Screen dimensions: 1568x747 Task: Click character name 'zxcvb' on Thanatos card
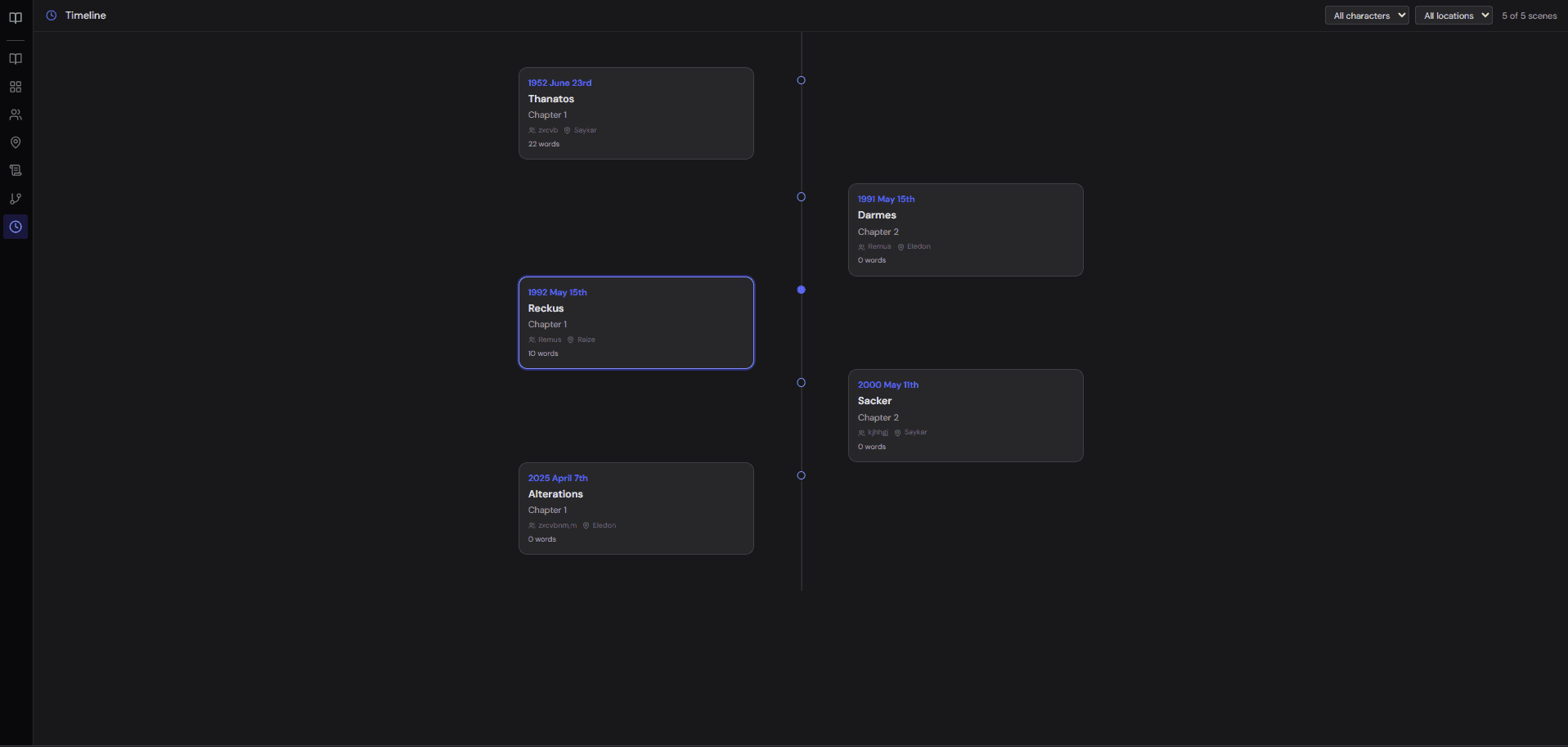548,130
